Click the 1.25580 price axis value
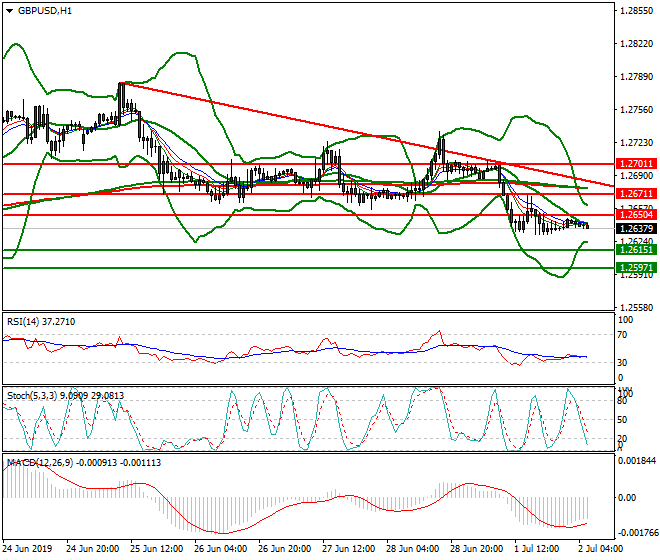Image resolution: width=660 pixels, height=560 pixels. (x=637, y=308)
